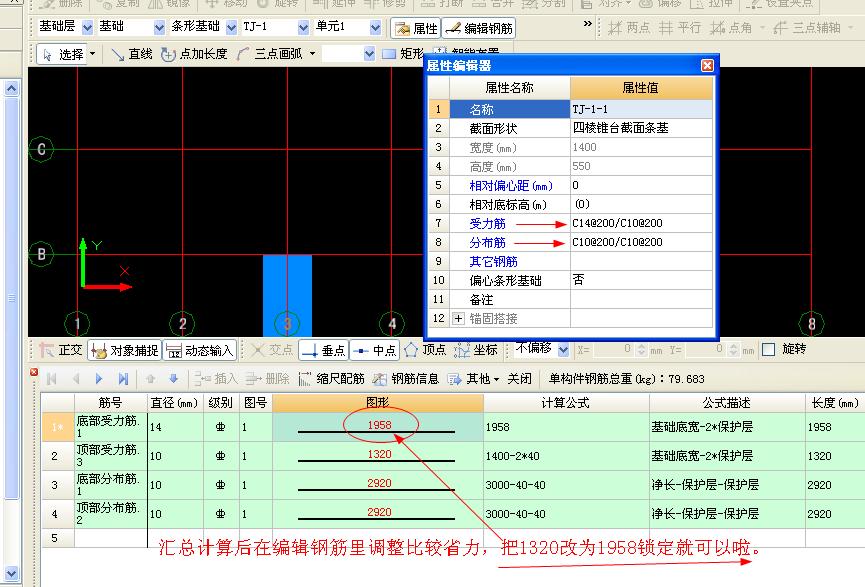Open the 基础层 floor dropdown
This screenshot has height=587, width=865.
(87, 27)
